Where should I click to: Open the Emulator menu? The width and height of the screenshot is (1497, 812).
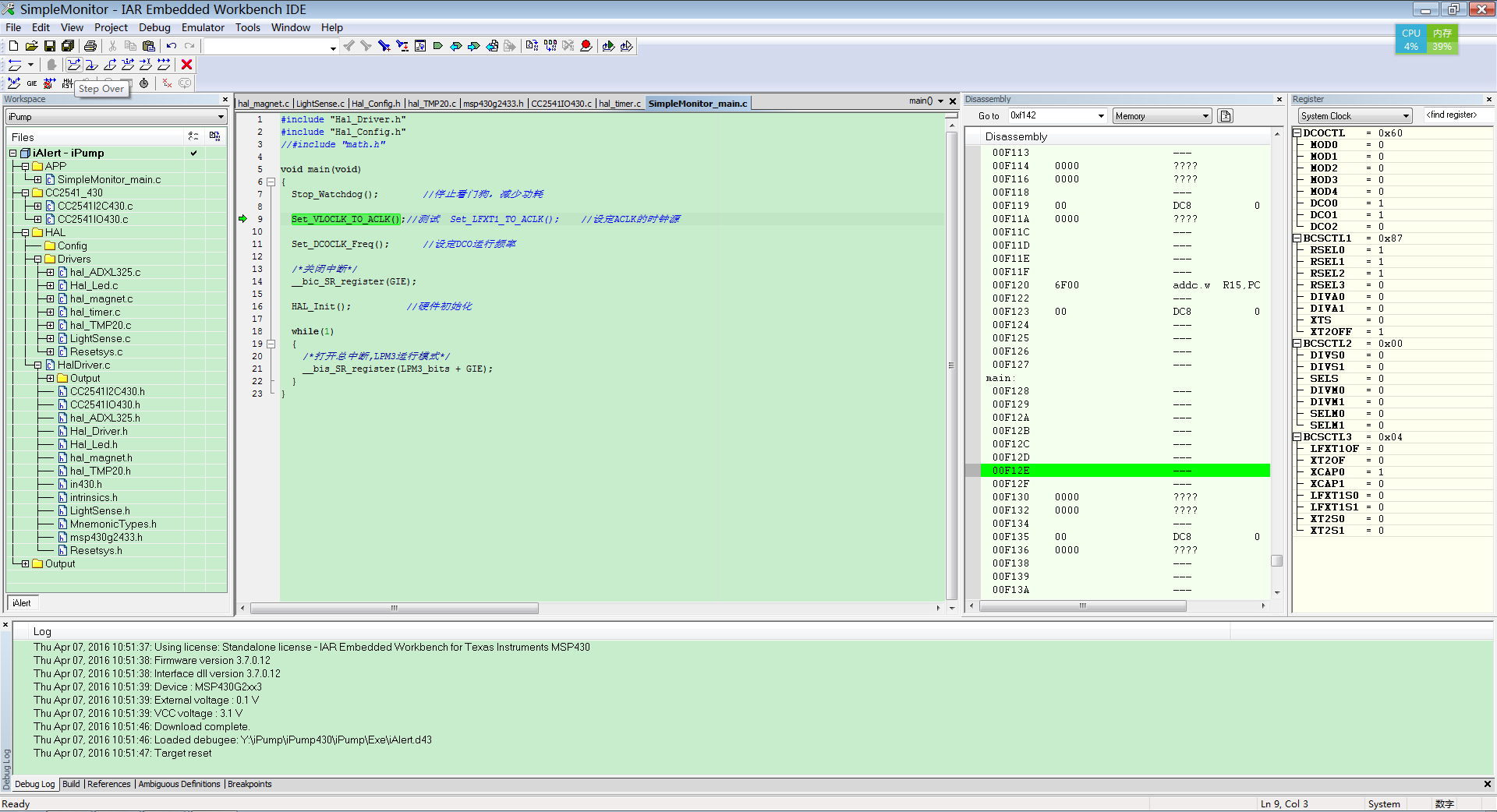[x=203, y=27]
